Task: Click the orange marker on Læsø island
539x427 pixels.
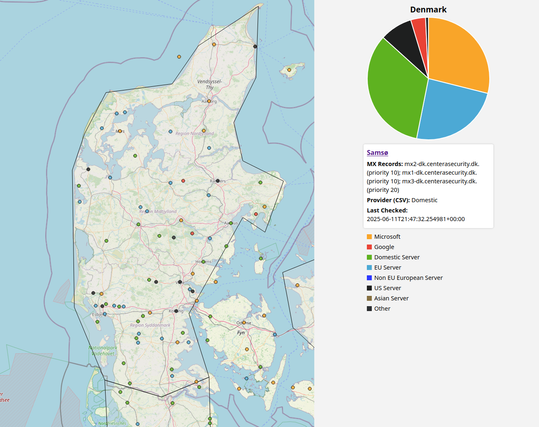Action: click(x=289, y=70)
